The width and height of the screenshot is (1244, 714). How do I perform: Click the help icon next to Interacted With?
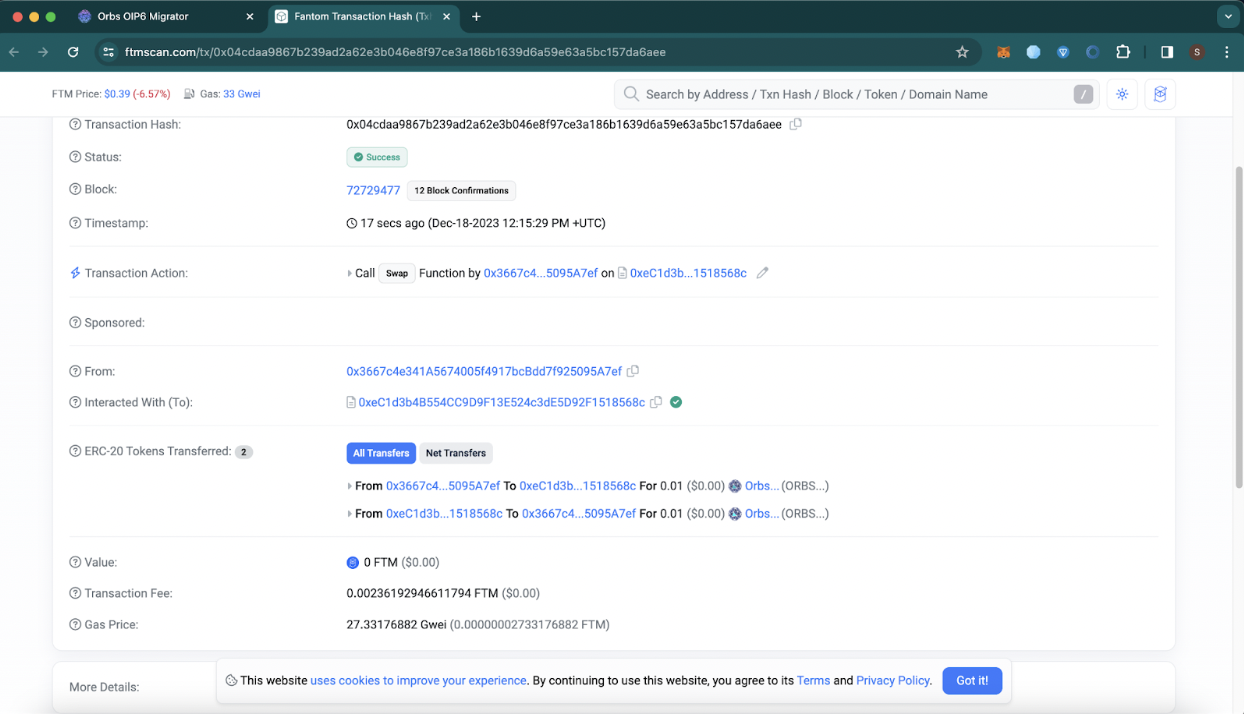tap(75, 402)
